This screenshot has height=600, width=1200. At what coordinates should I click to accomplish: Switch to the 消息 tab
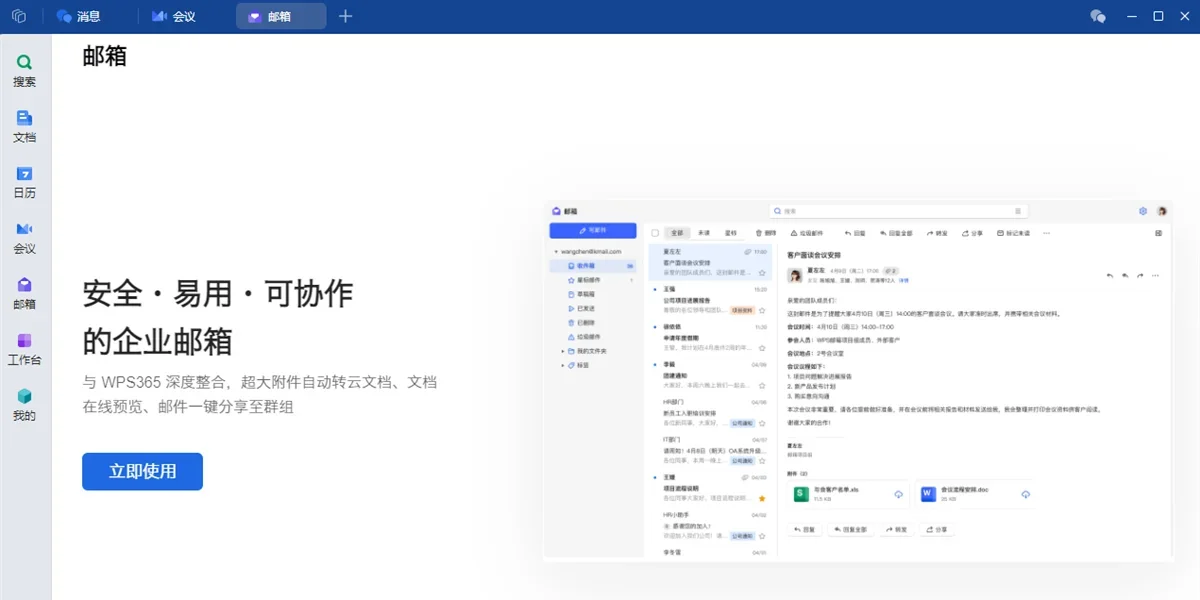tap(79, 16)
